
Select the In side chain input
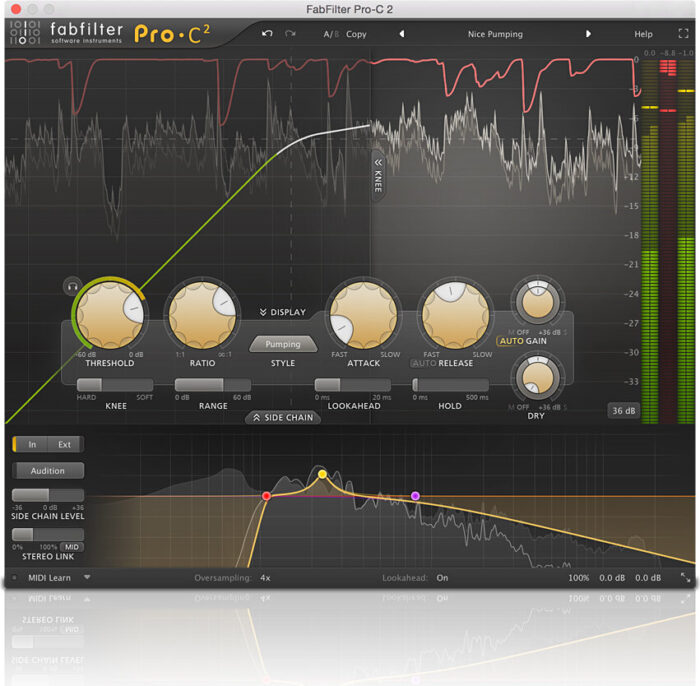tap(32, 445)
